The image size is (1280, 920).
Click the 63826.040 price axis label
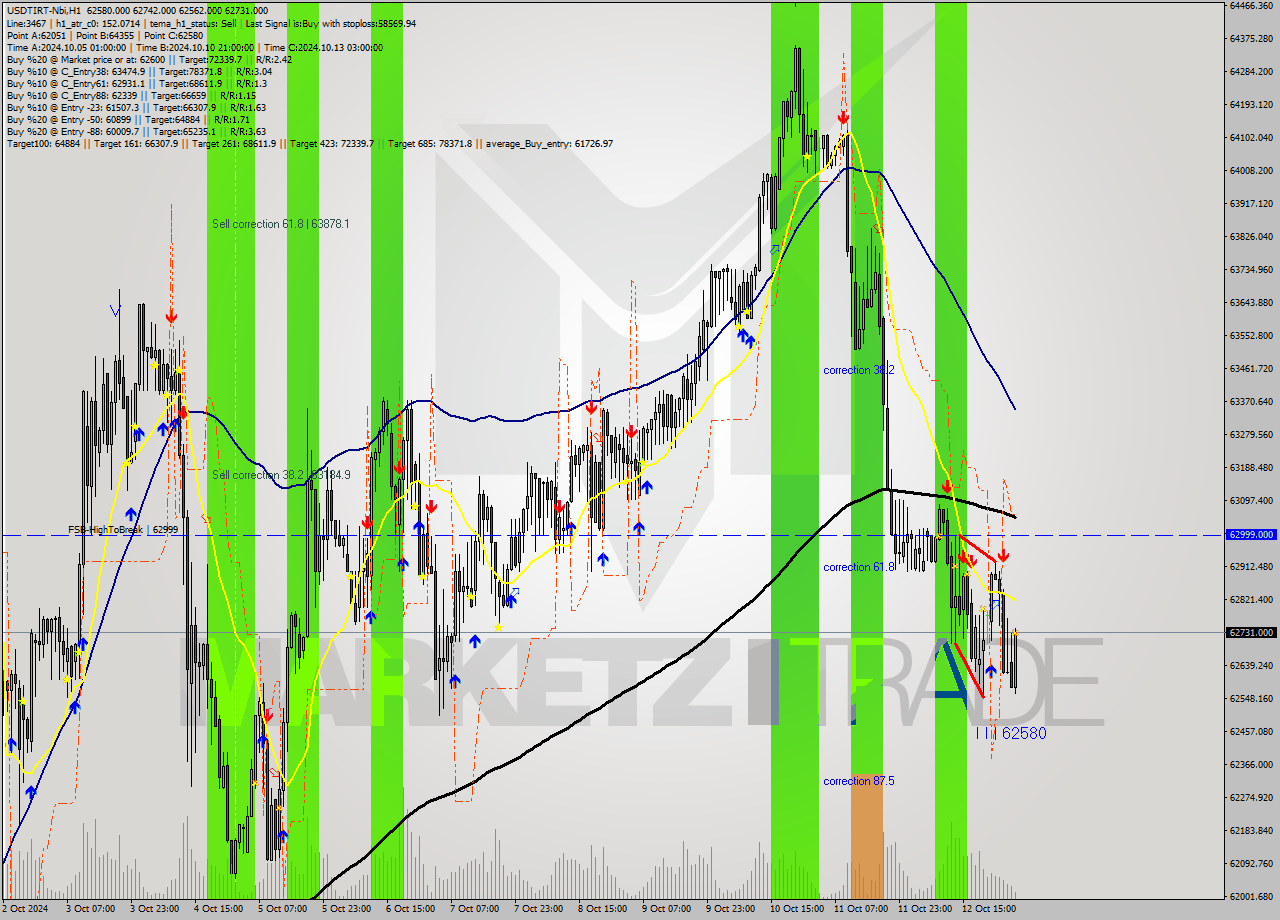[x=1251, y=236]
